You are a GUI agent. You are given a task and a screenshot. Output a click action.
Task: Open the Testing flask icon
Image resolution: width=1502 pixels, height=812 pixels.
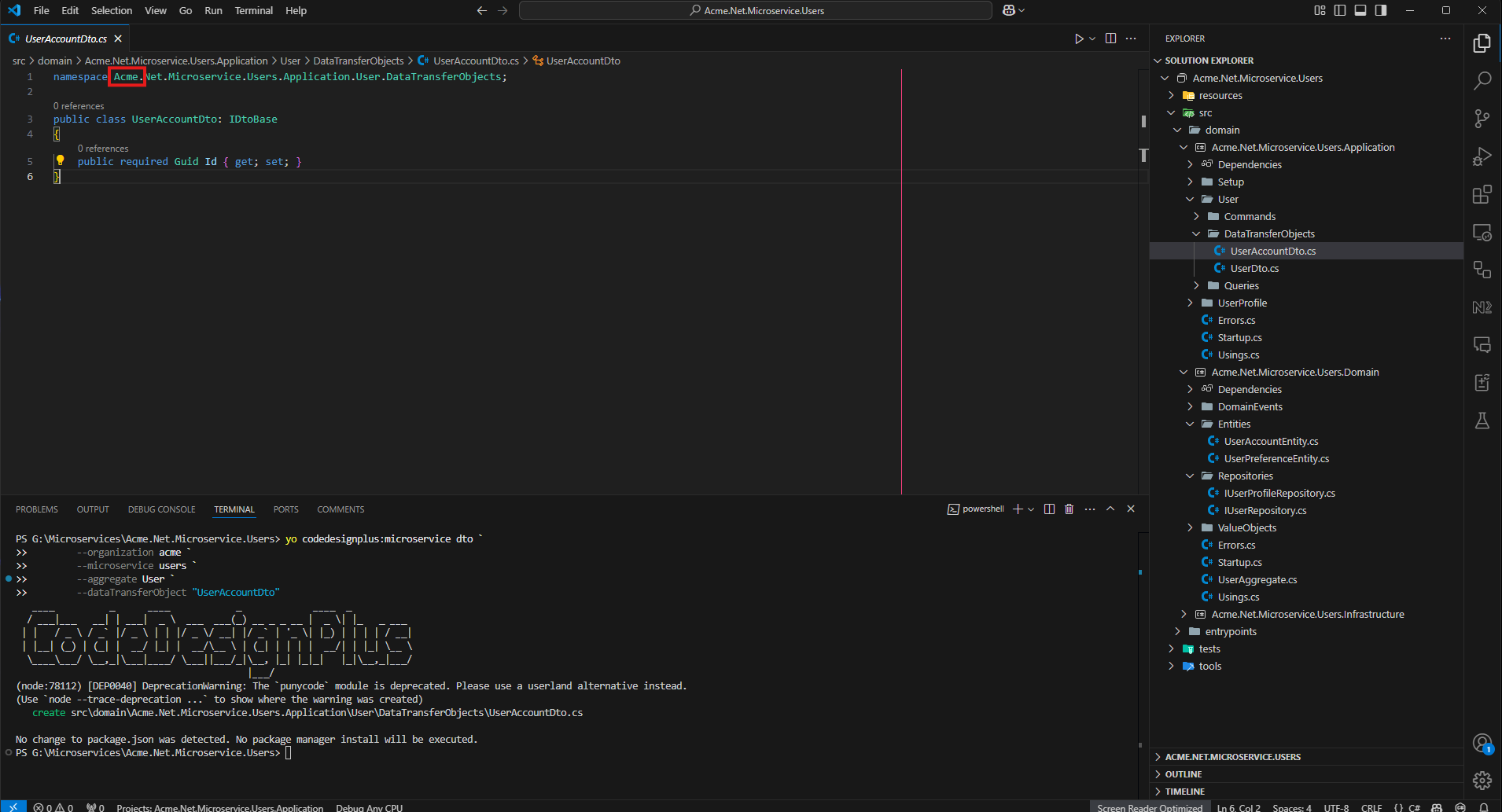pyautogui.click(x=1482, y=421)
